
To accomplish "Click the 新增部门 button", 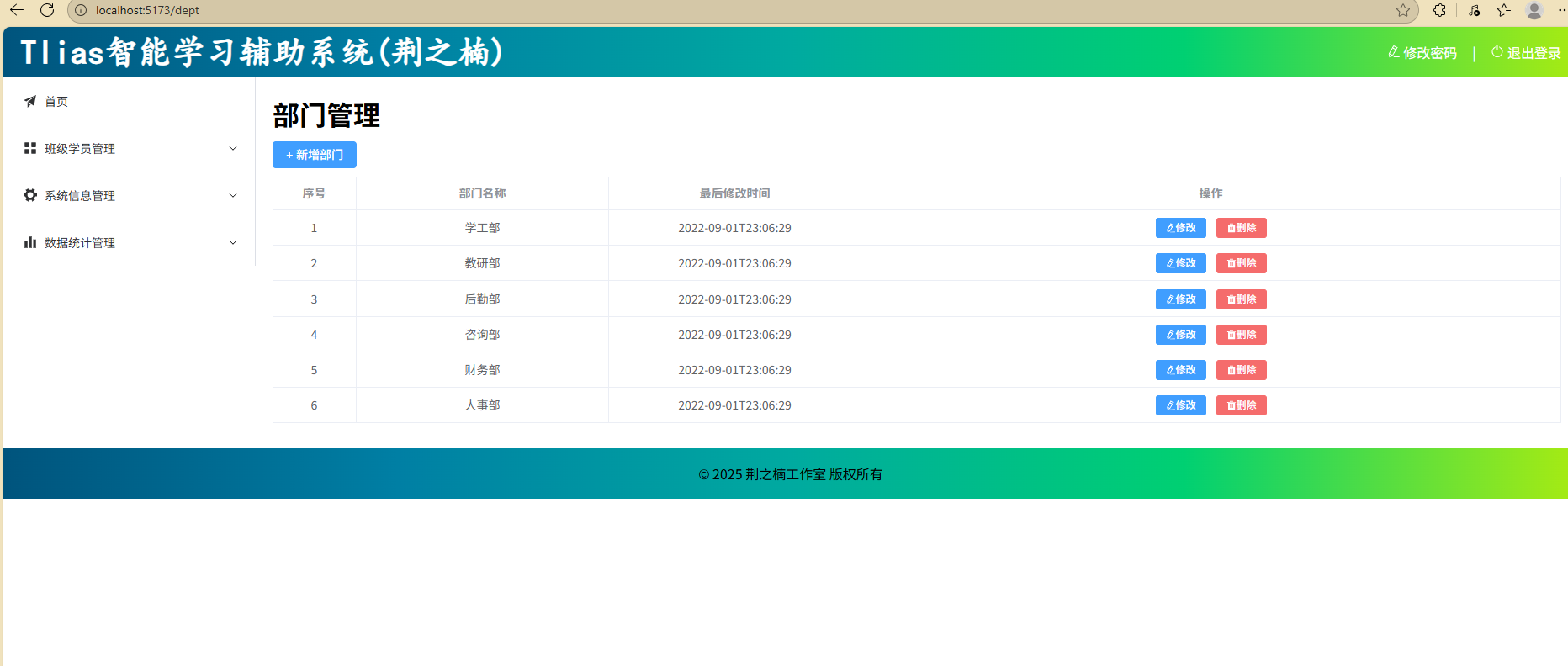I will [315, 155].
